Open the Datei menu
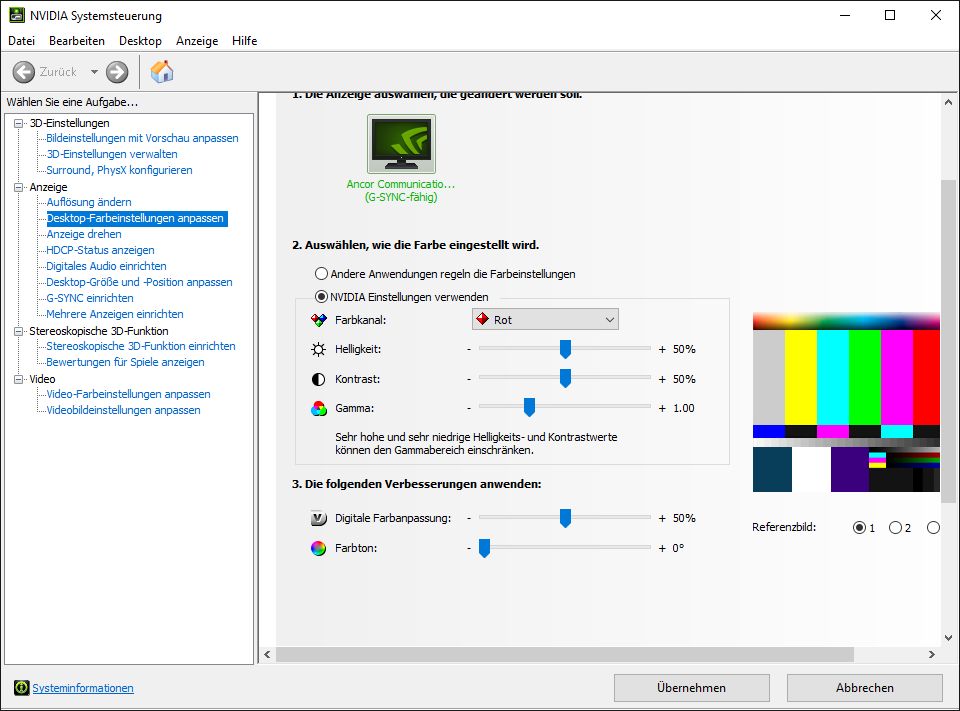Image resolution: width=960 pixels, height=711 pixels. (x=21, y=41)
